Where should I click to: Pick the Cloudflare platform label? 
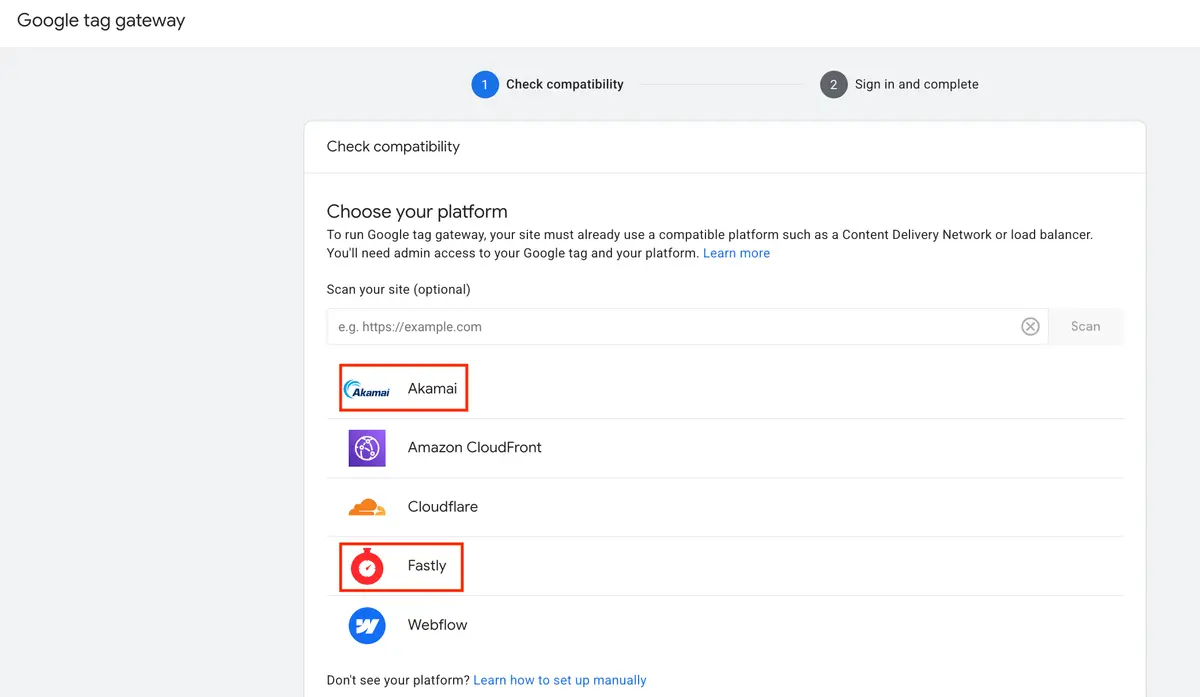[443, 507]
